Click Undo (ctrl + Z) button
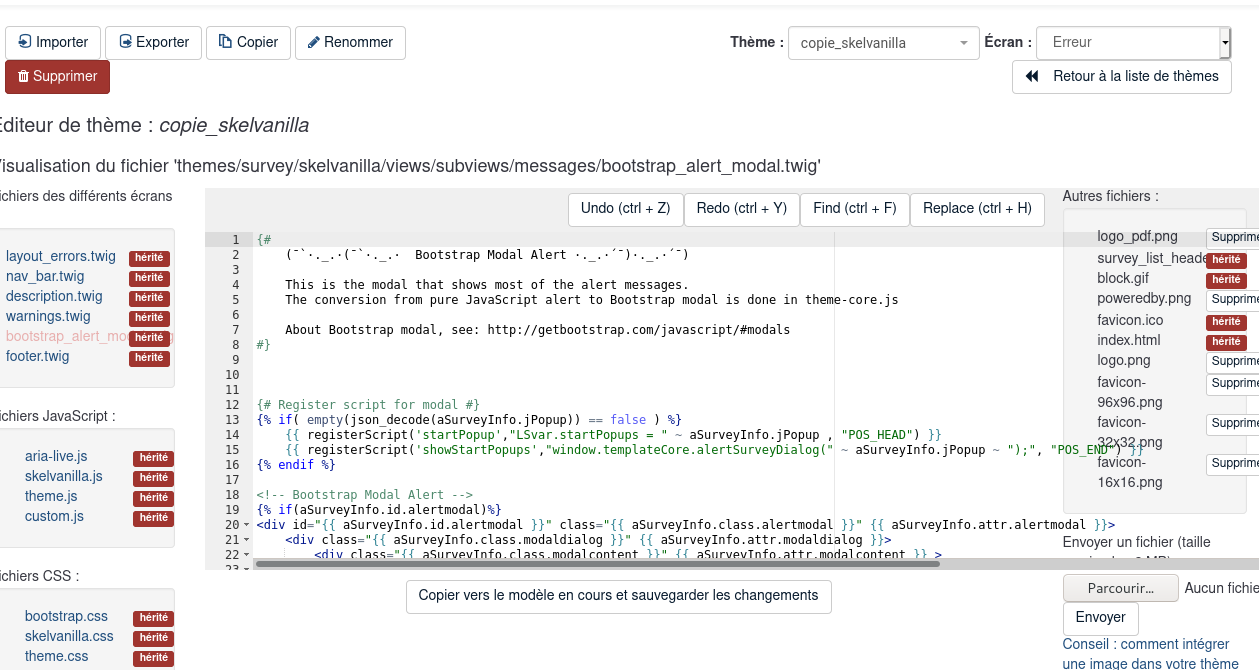The width and height of the screenshot is (1259, 670). (625, 209)
